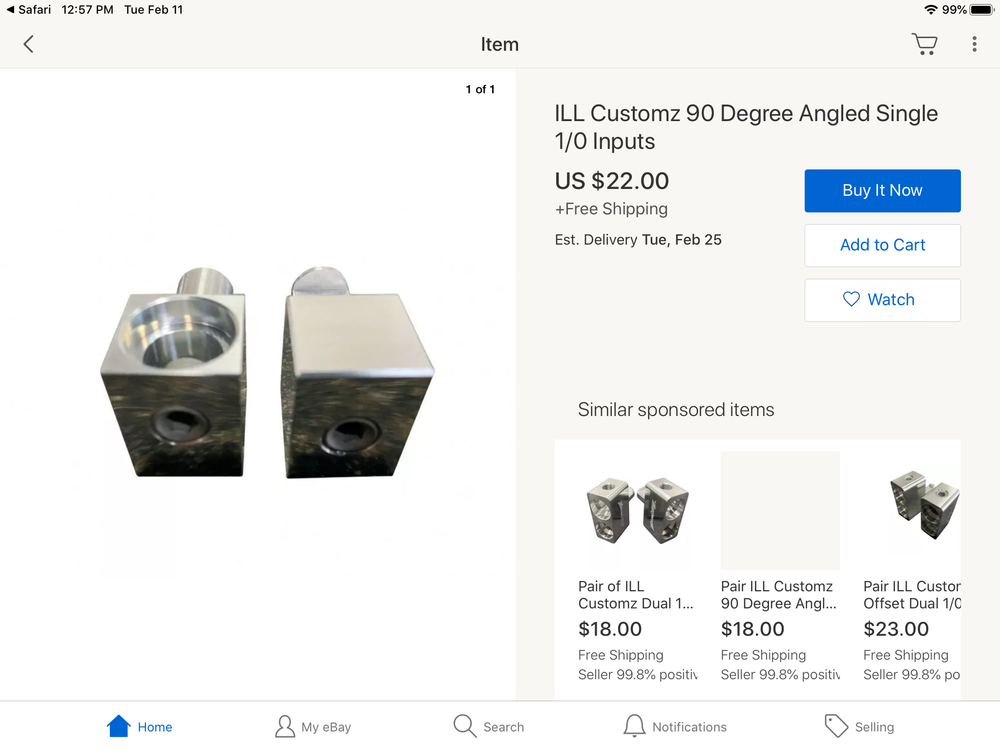
Task: Open the Pair of ILL Customz Dual thumbnail
Action: [637, 510]
